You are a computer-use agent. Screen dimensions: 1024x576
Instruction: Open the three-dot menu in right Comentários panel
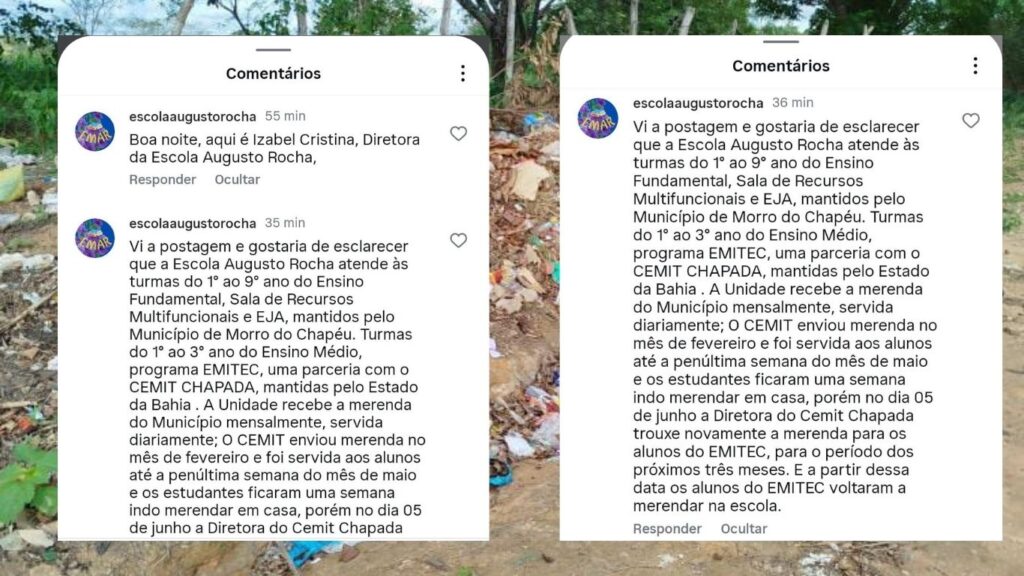pos(975,65)
